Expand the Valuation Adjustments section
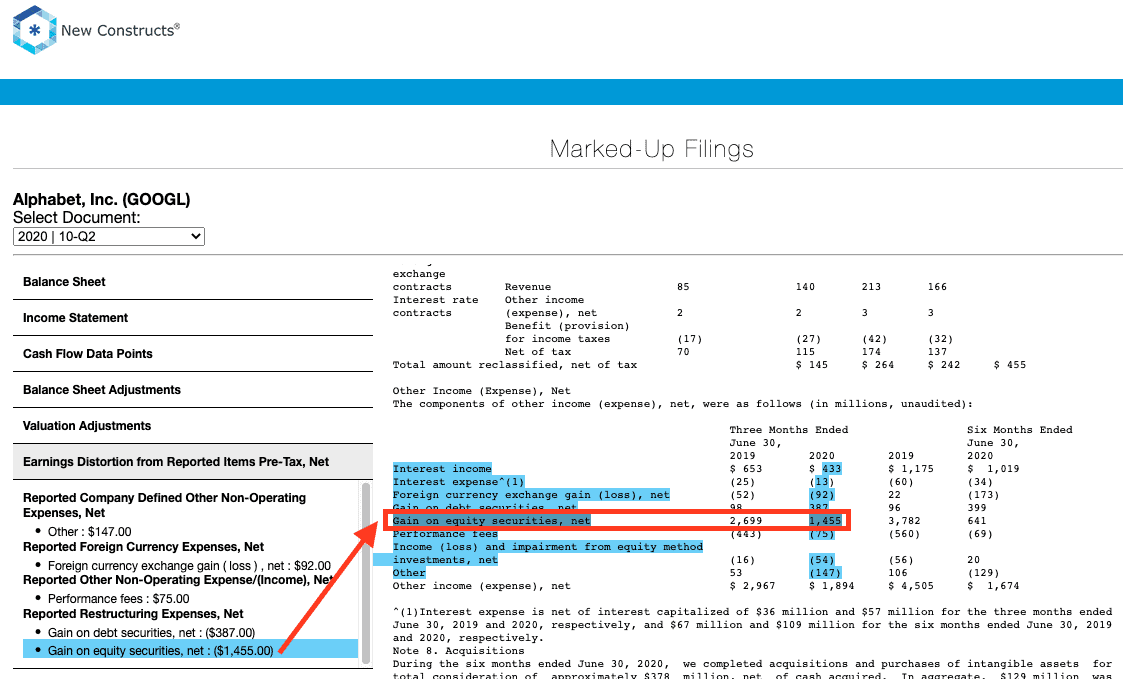This screenshot has height=679, width=1123. coord(193,425)
